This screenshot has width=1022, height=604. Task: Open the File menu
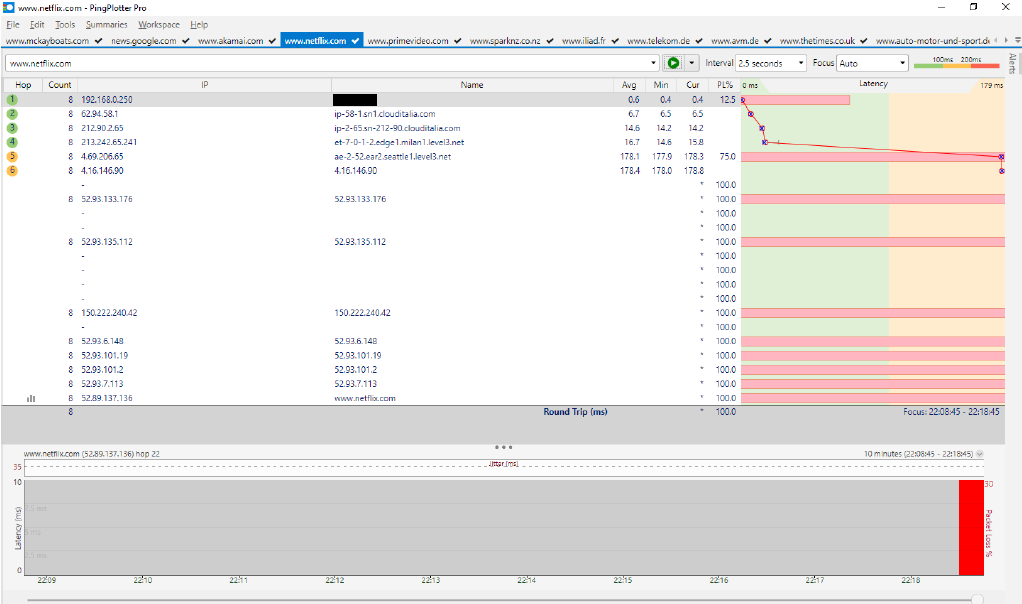13,25
